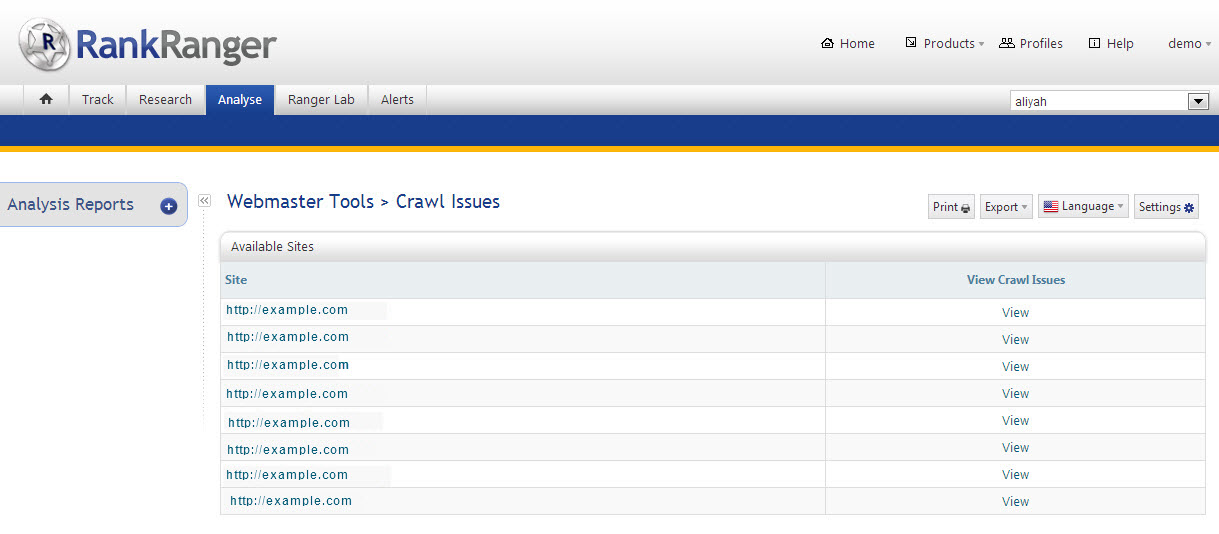Image resolution: width=1219 pixels, height=534 pixels.
Task: Select the Alerts tab
Action: (x=397, y=100)
